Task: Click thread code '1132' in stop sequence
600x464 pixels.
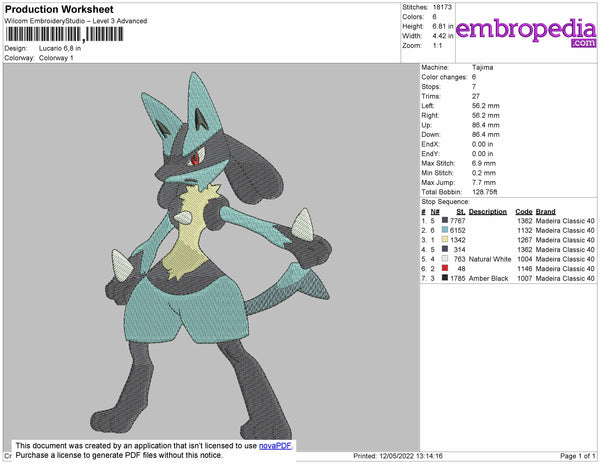Action: point(525,230)
